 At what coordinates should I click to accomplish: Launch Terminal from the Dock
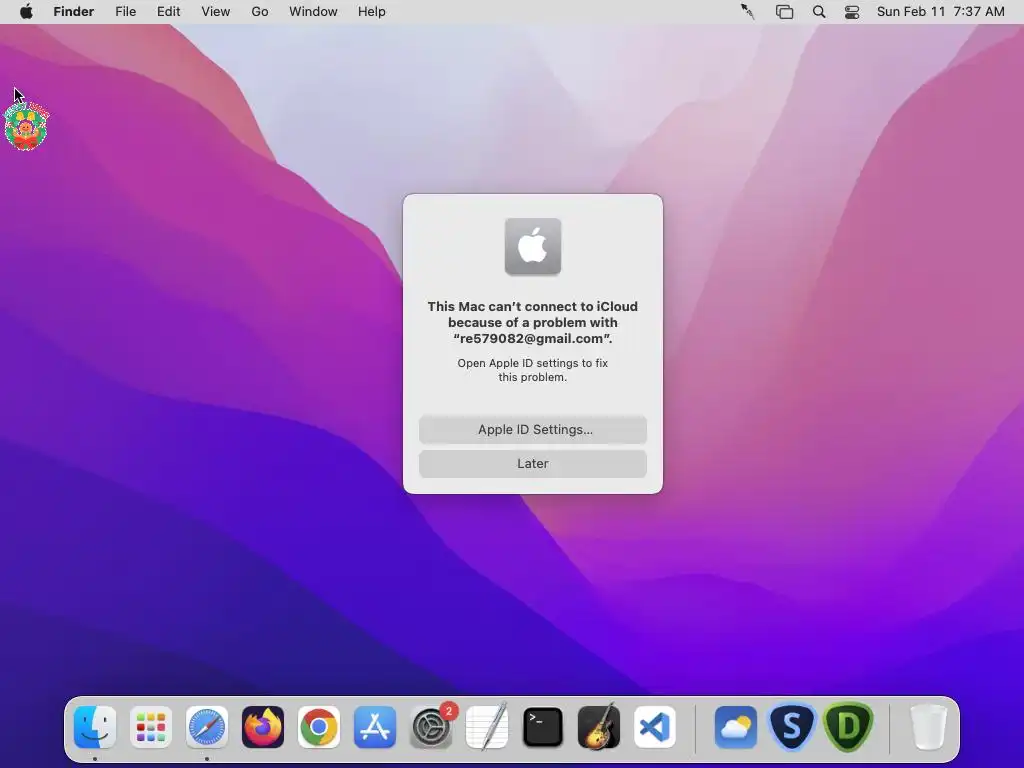543,727
